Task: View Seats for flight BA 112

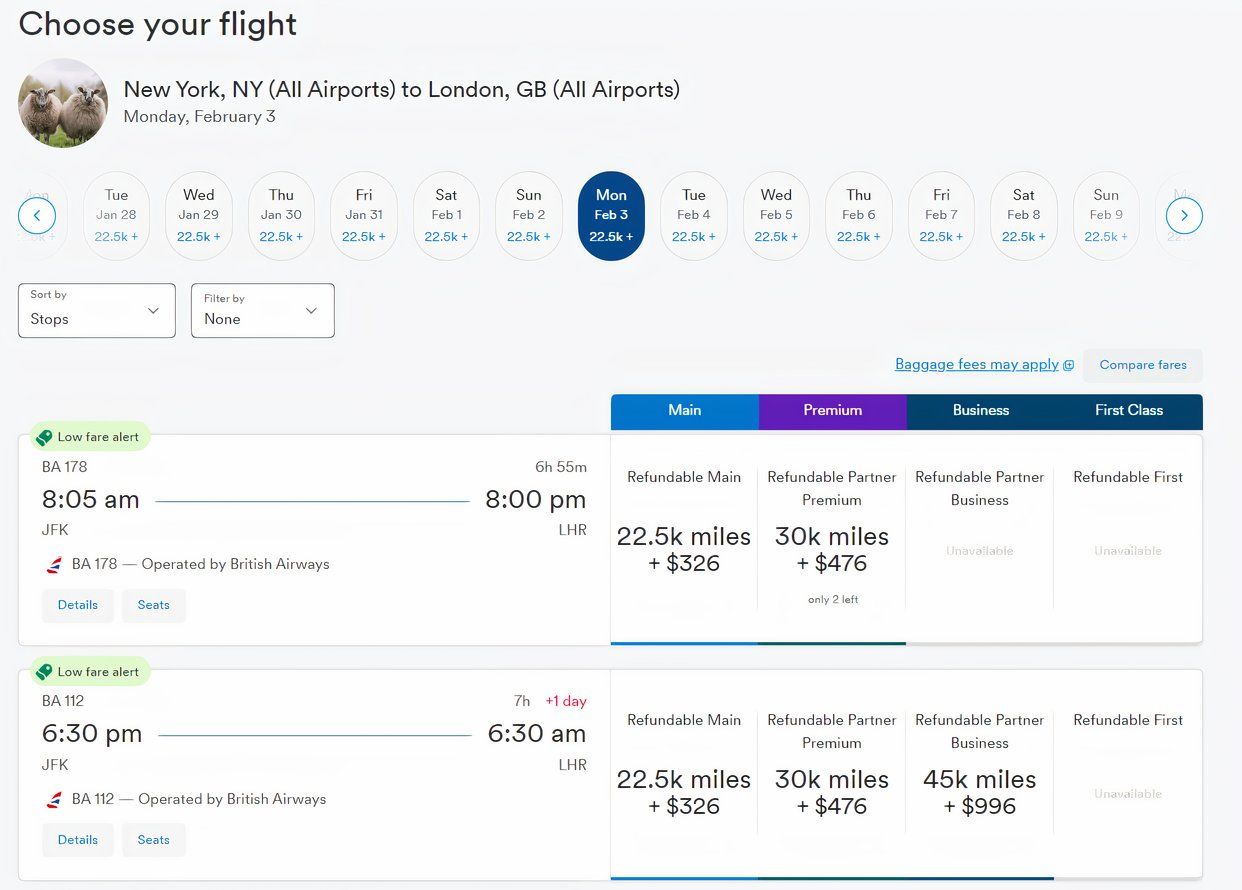Action: [154, 840]
